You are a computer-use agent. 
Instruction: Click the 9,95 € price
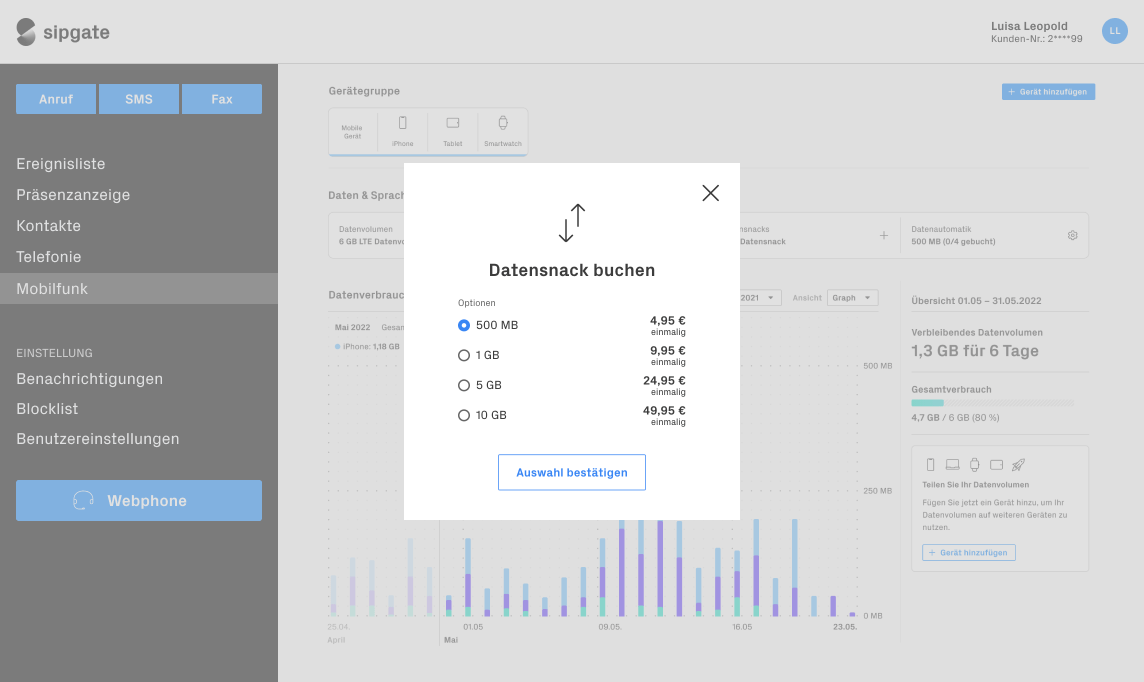668,351
